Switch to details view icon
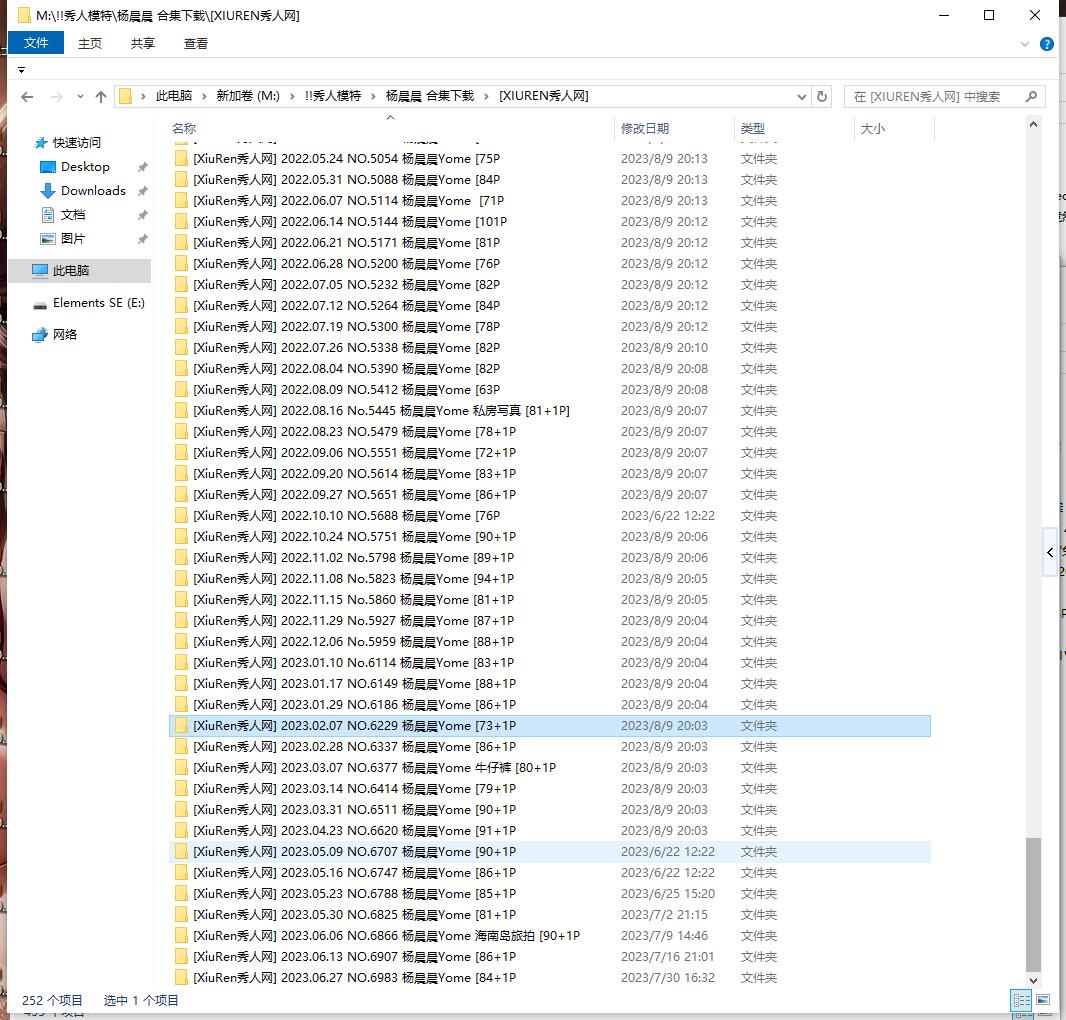Screen dimensions: 1066x1020 (x=1021, y=1000)
